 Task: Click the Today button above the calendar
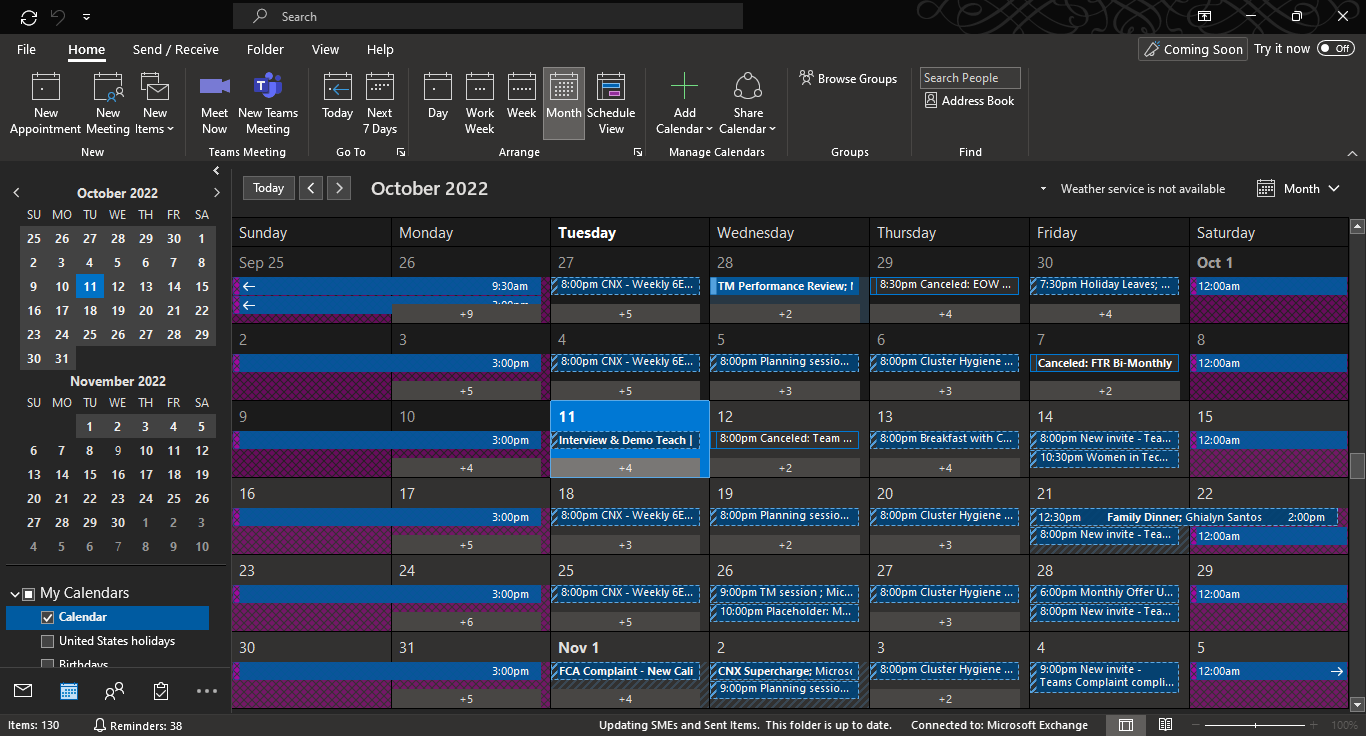pyautogui.click(x=268, y=188)
